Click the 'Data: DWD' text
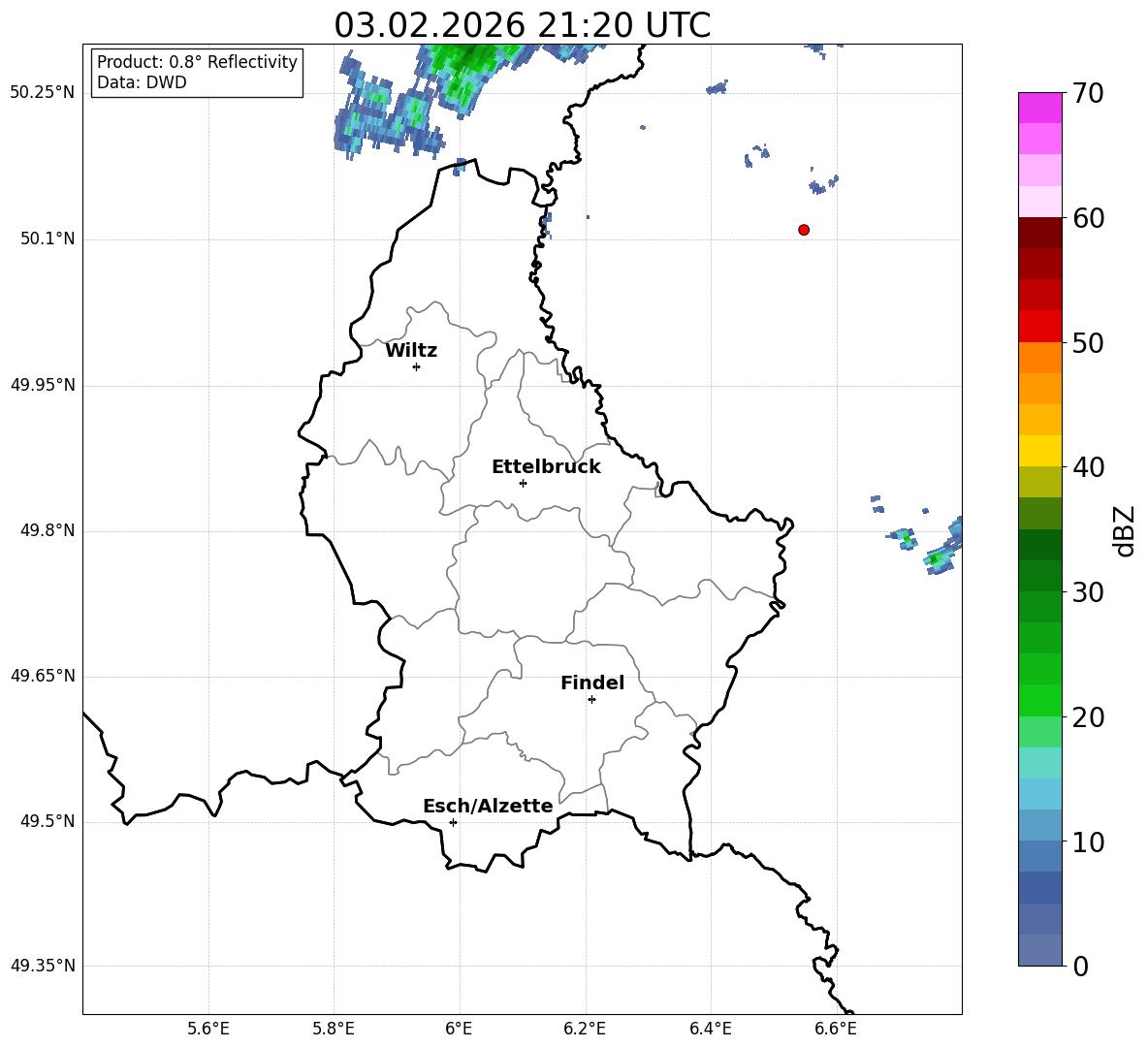The width and height of the screenshot is (1148, 1048). [142, 82]
